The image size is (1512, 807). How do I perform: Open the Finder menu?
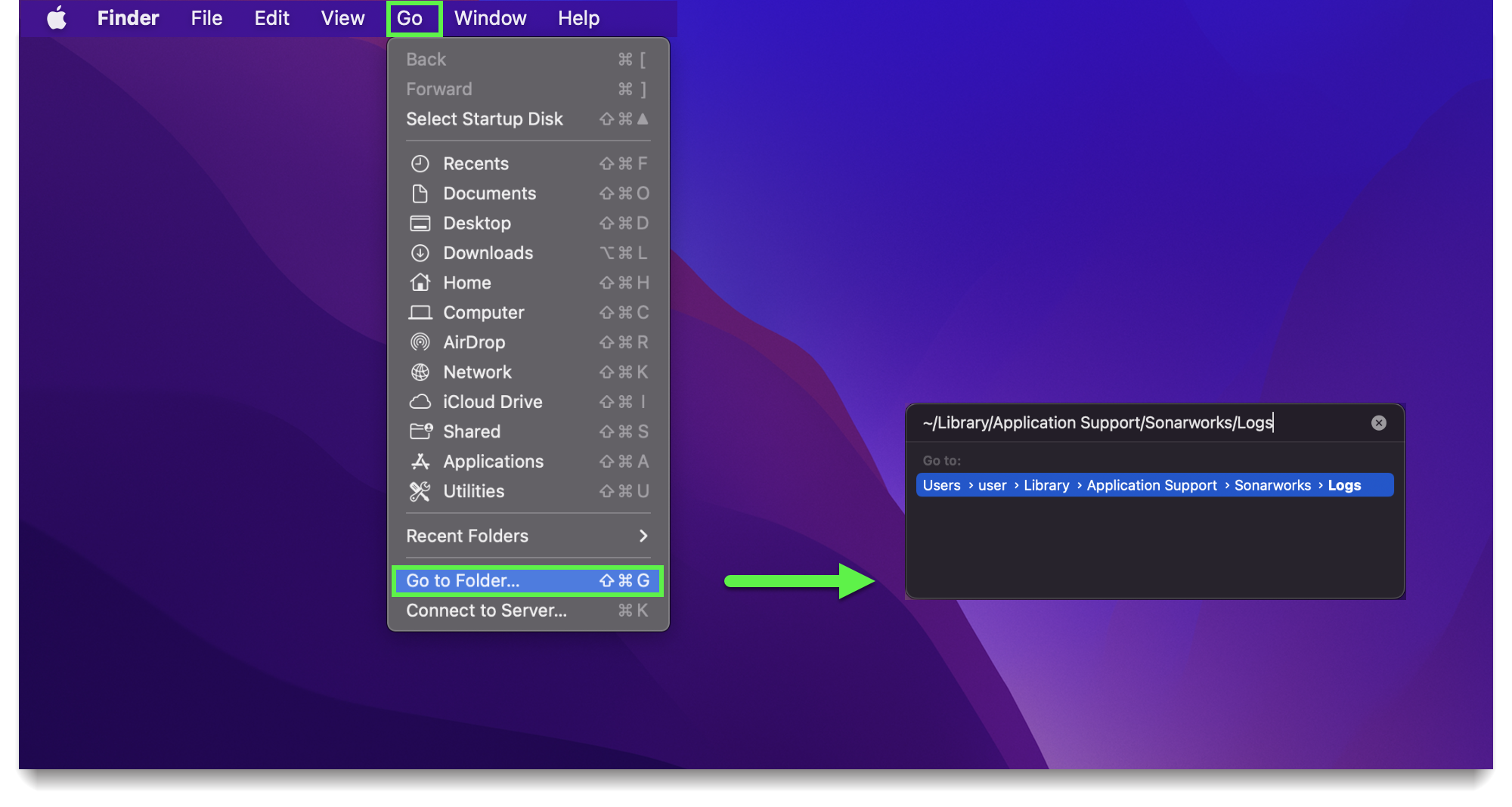129,18
